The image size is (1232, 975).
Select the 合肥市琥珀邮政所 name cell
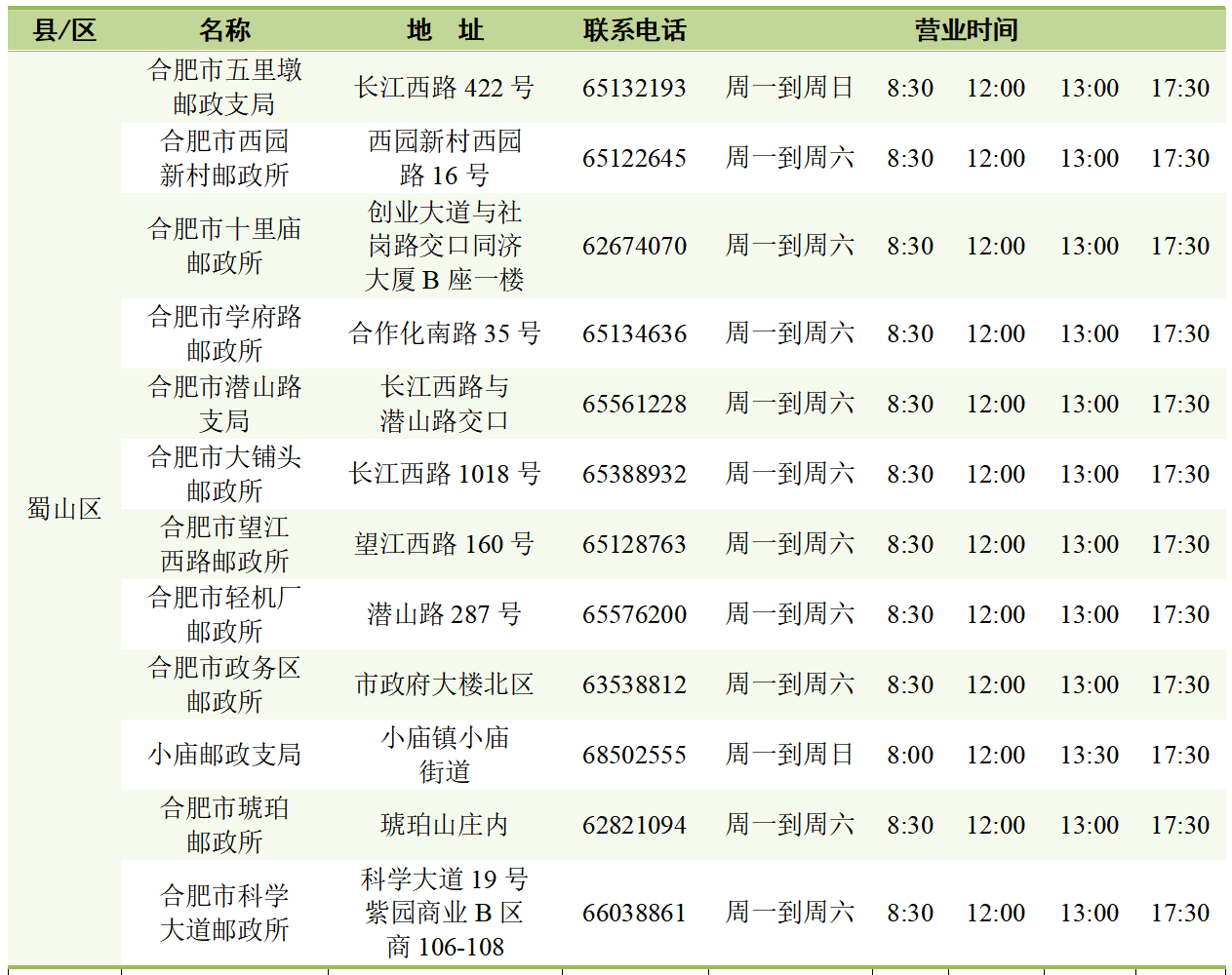tap(224, 825)
